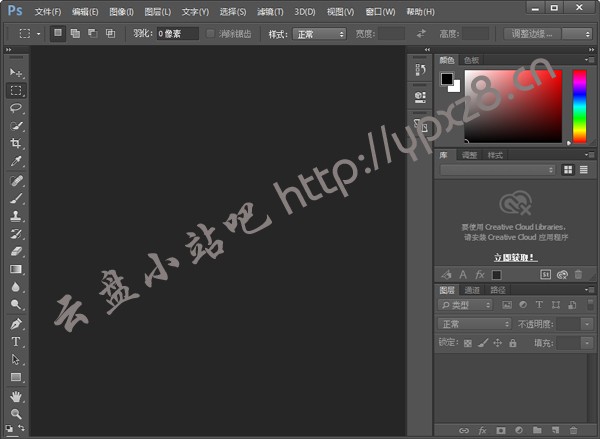
Task: Open the layer filter 类型 dropdown
Action: (465, 305)
